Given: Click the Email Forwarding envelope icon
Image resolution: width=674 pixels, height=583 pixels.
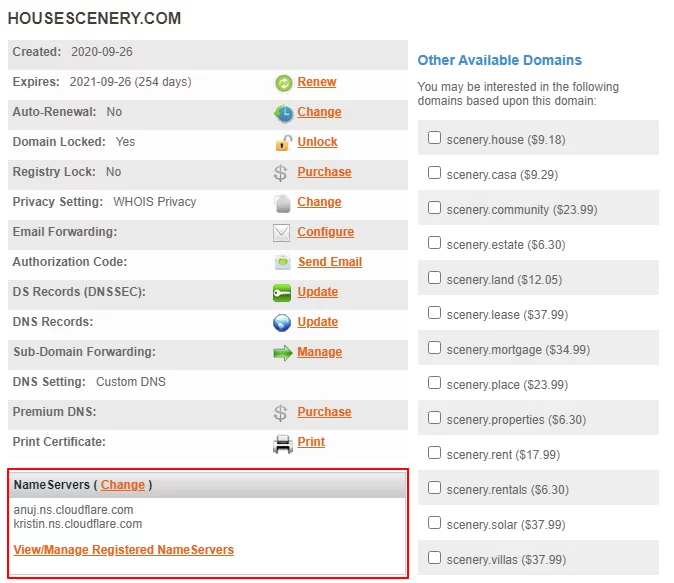Looking at the screenshot, I should click(282, 233).
